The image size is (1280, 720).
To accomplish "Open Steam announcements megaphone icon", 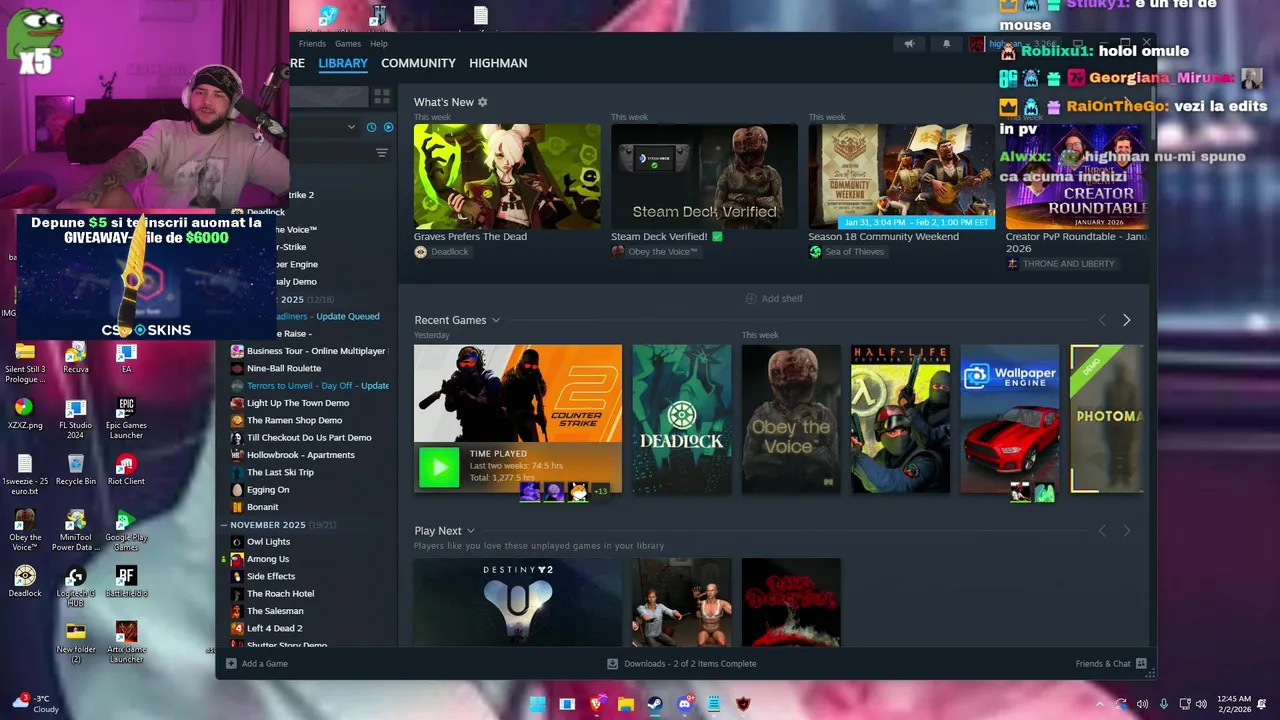I will pyautogui.click(x=909, y=44).
